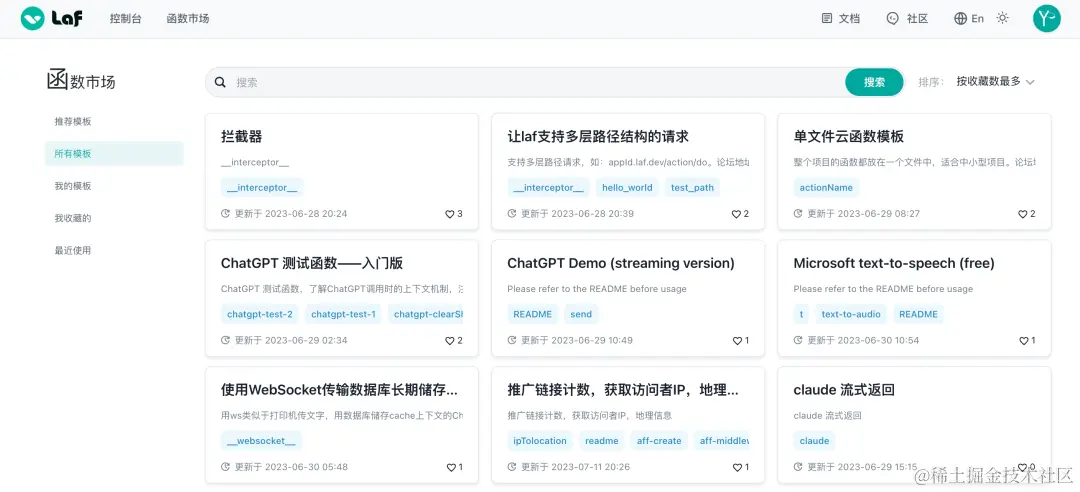The image size is (1080, 492).
Task: Click clock icon on ChatGPT Demo card
Action: [512, 340]
